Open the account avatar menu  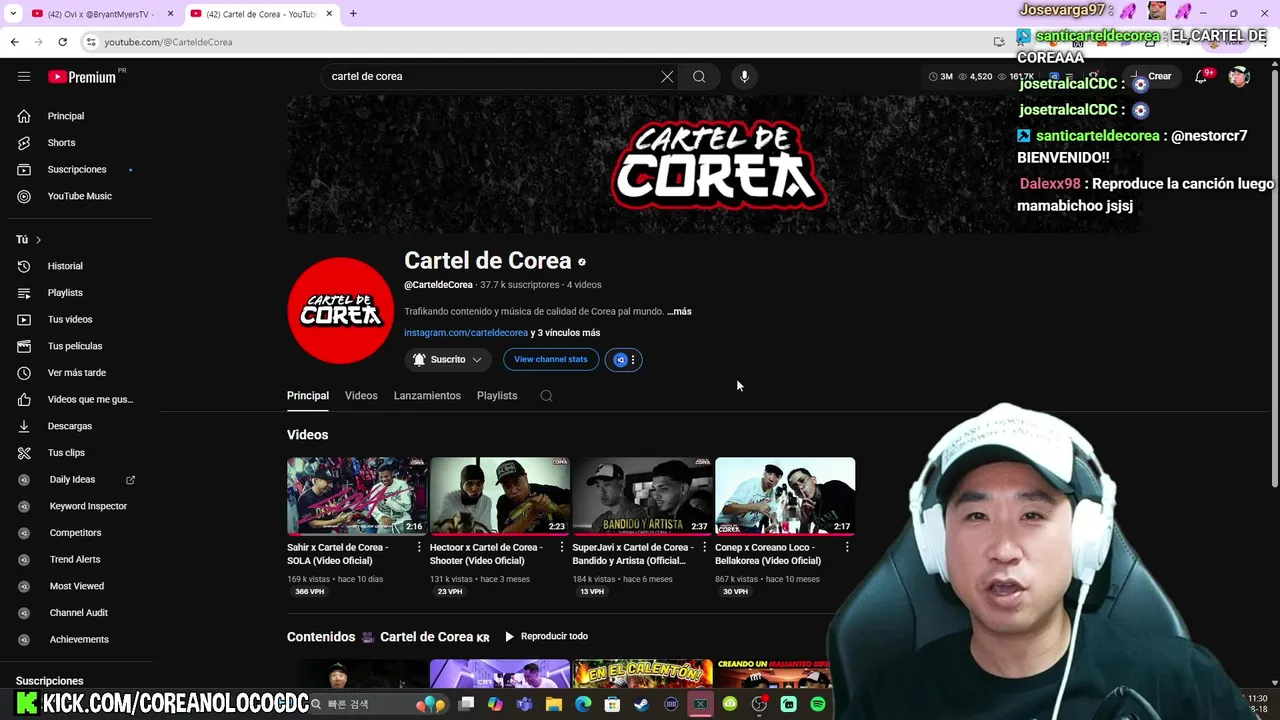1239,76
